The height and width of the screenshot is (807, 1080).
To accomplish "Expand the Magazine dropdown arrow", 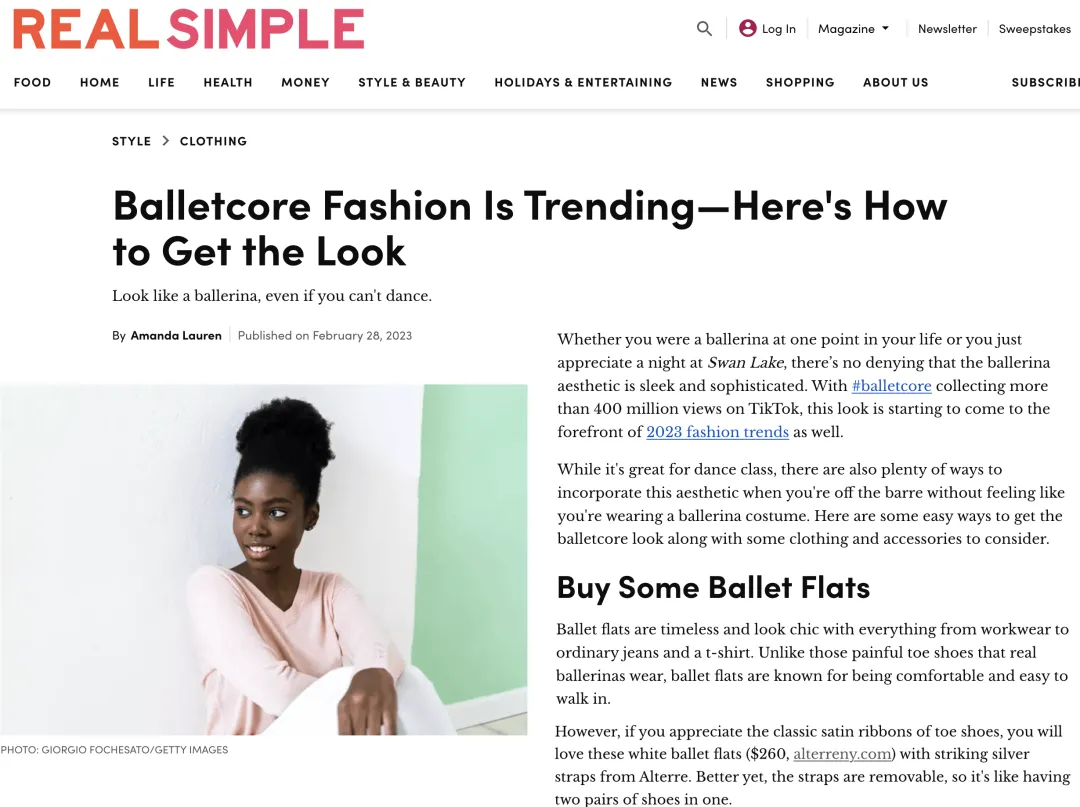I will tap(885, 28).
